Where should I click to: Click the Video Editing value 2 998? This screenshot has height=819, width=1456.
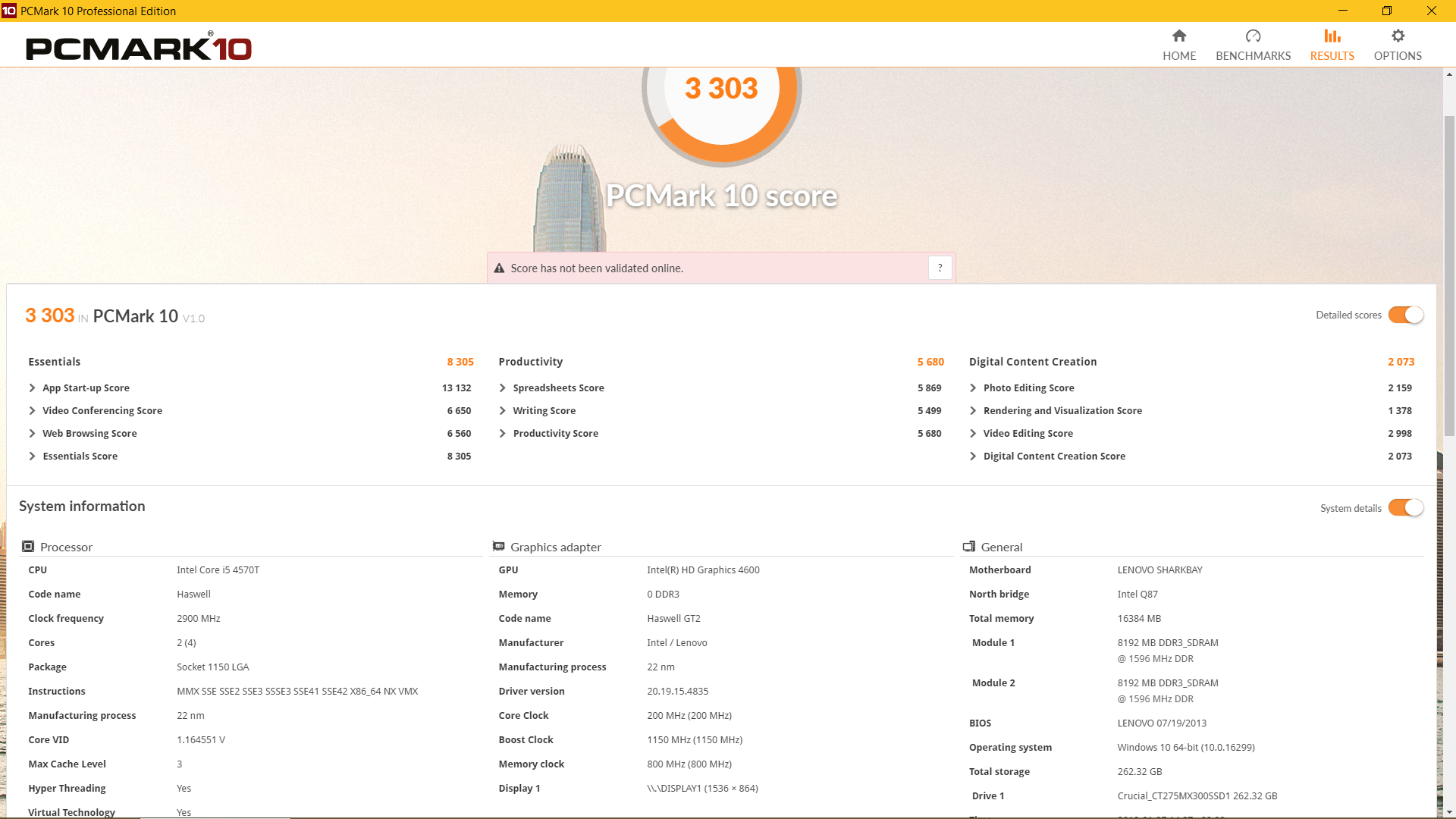pos(1400,433)
